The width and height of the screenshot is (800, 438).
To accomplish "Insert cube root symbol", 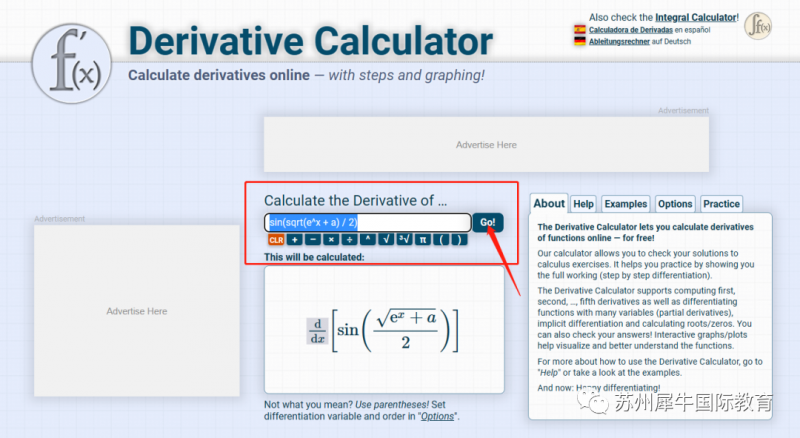I will coord(405,240).
